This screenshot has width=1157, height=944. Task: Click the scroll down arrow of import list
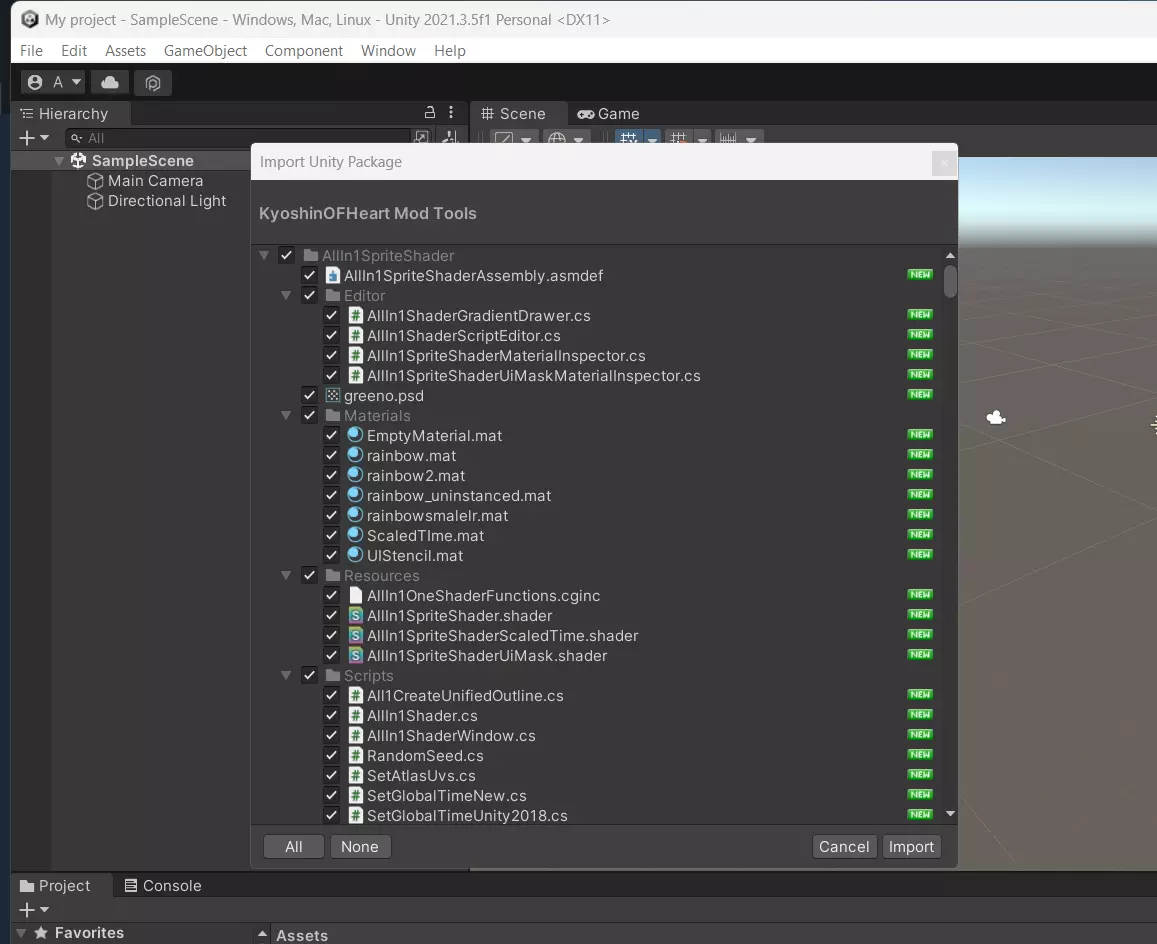(950, 813)
